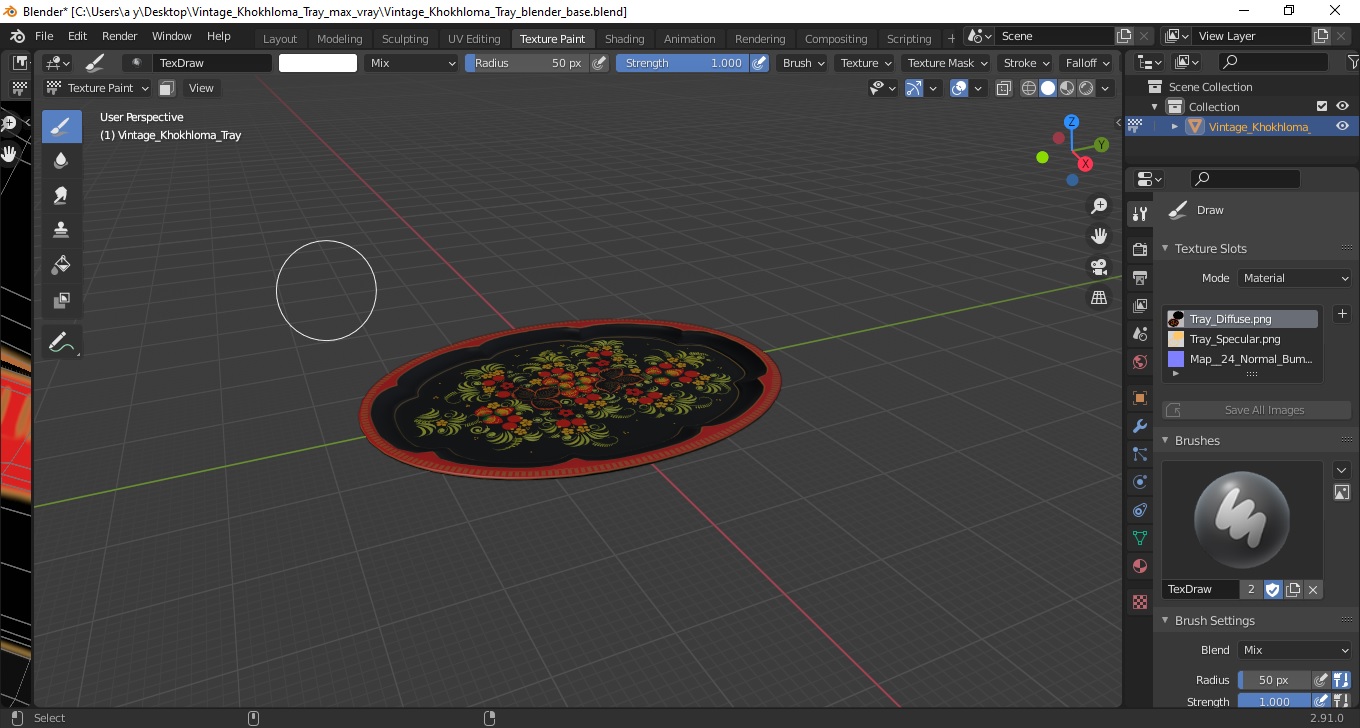Viewport: 1360px width, 728px height.
Task: Toggle Collection exclude checkbox
Action: (x=1322, y=106)
